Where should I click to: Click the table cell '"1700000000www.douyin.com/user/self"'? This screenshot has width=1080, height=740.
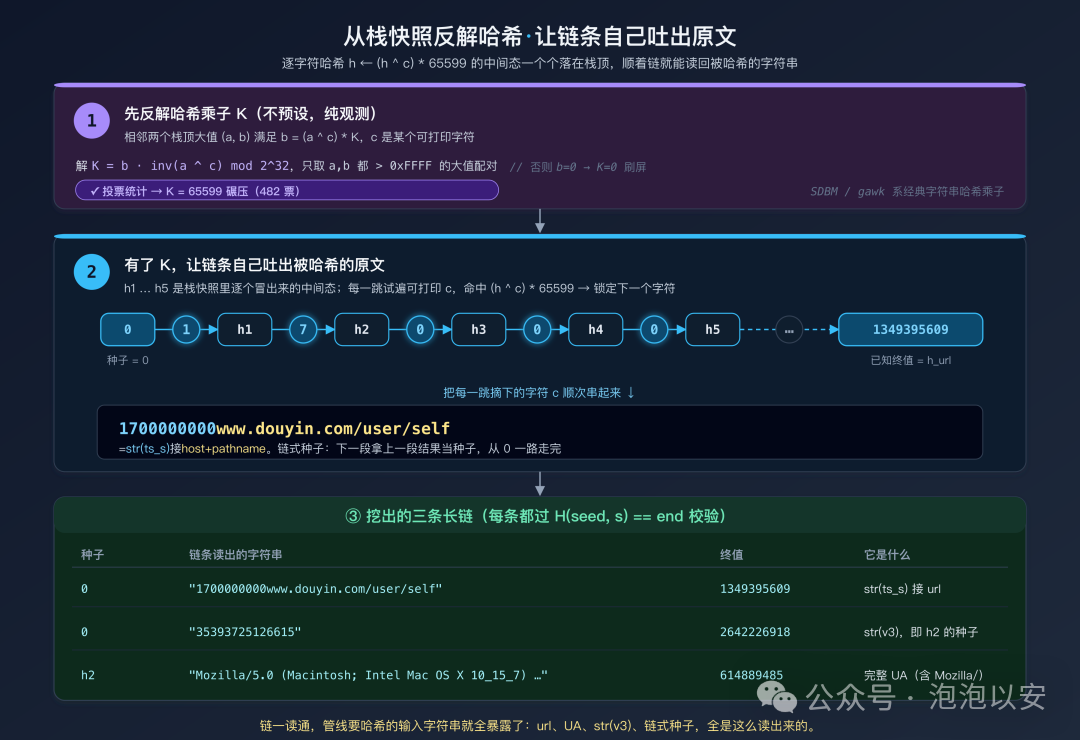pyautogui.click(x=315, y=589)
